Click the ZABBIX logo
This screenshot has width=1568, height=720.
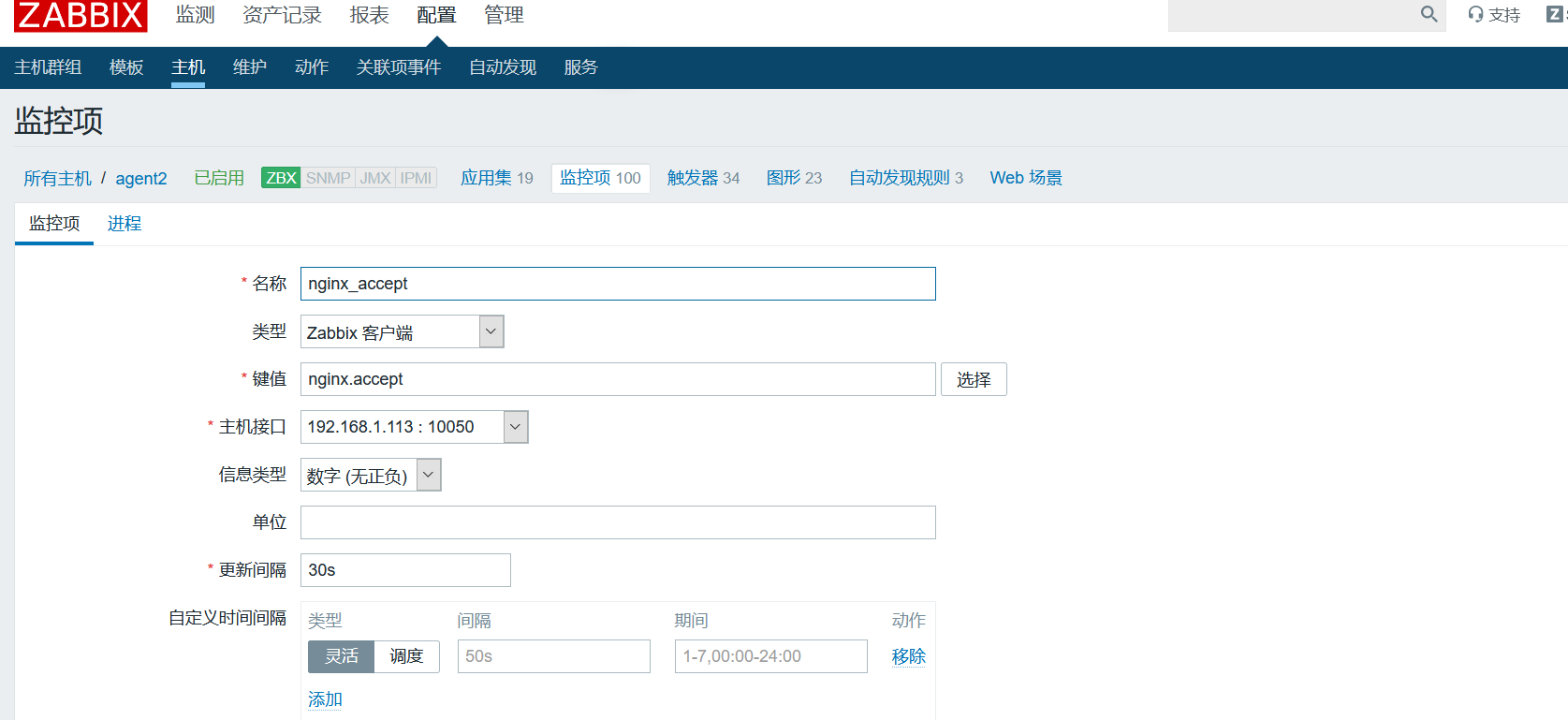81,15
